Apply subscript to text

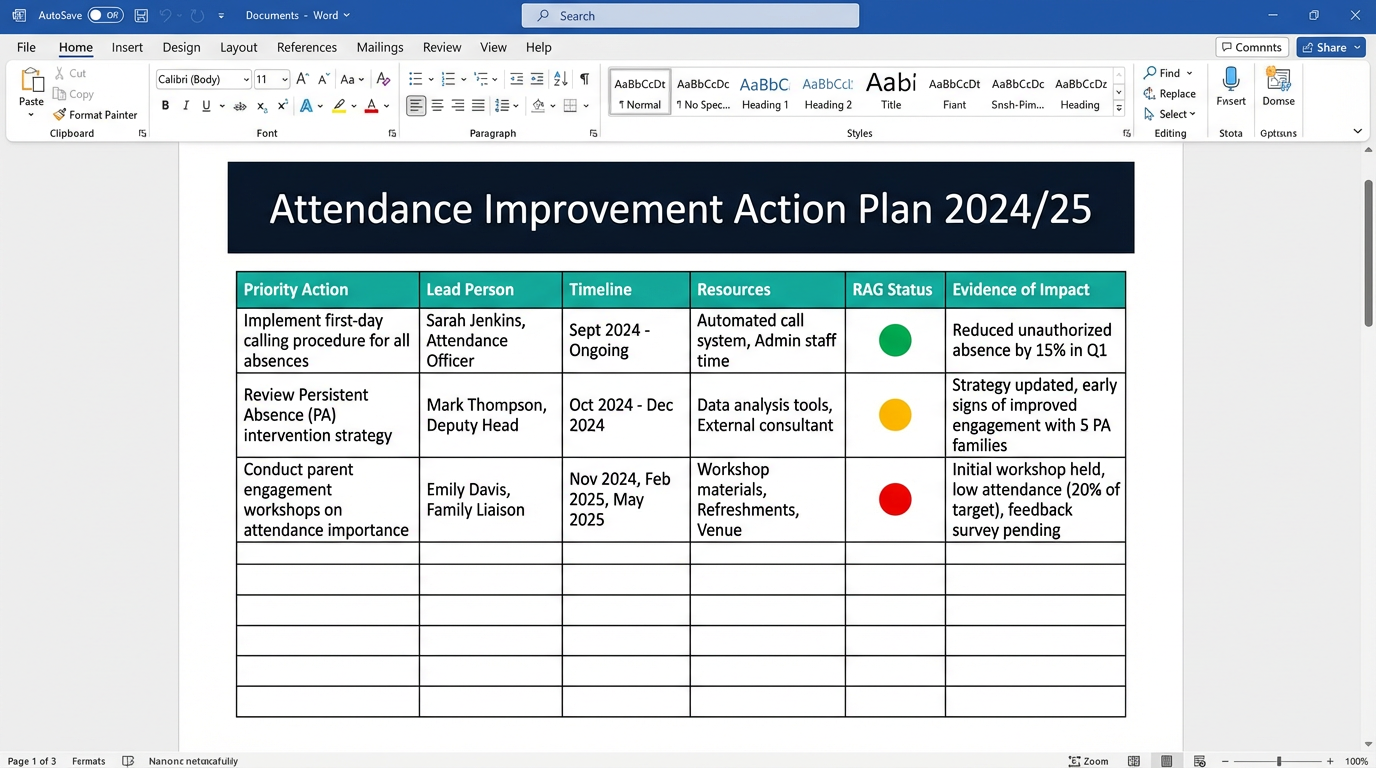click(x=260, y=105)
